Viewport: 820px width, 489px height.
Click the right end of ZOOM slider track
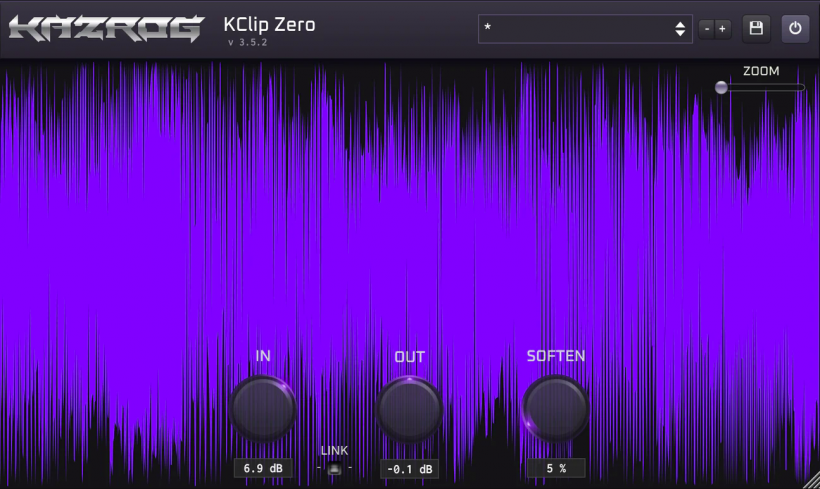click(x=802, y=87)
